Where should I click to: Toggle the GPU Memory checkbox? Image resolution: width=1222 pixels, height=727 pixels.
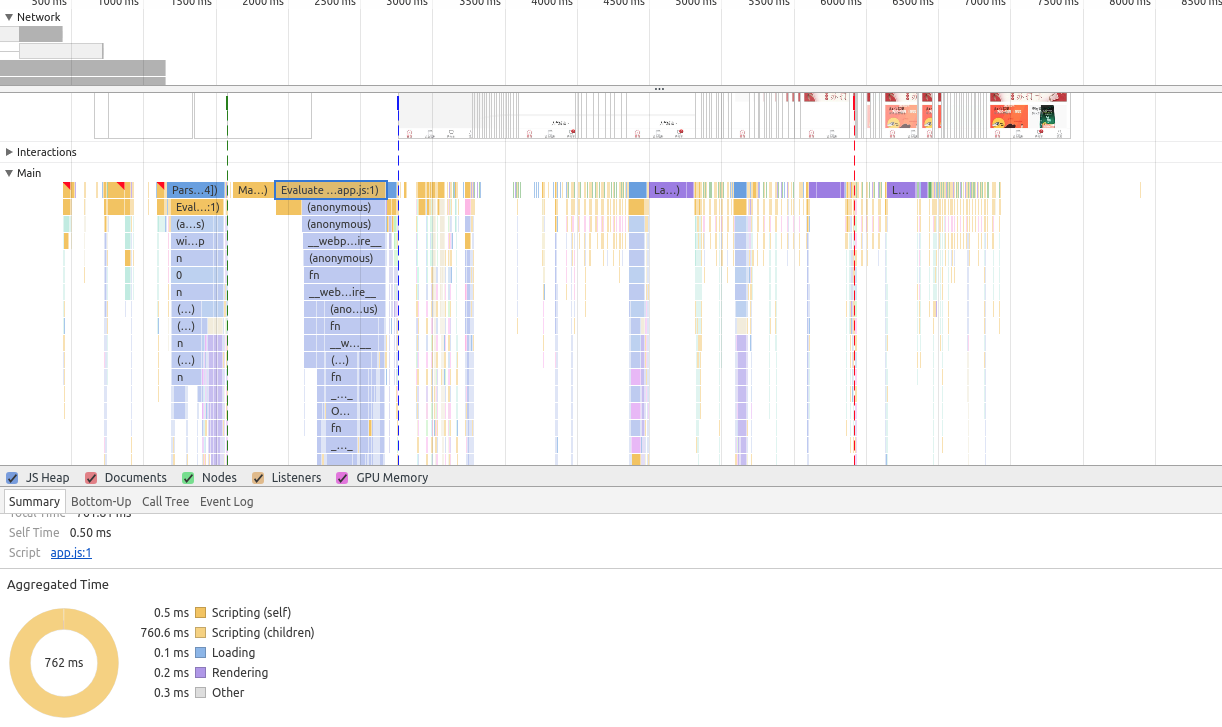(342, 478)
